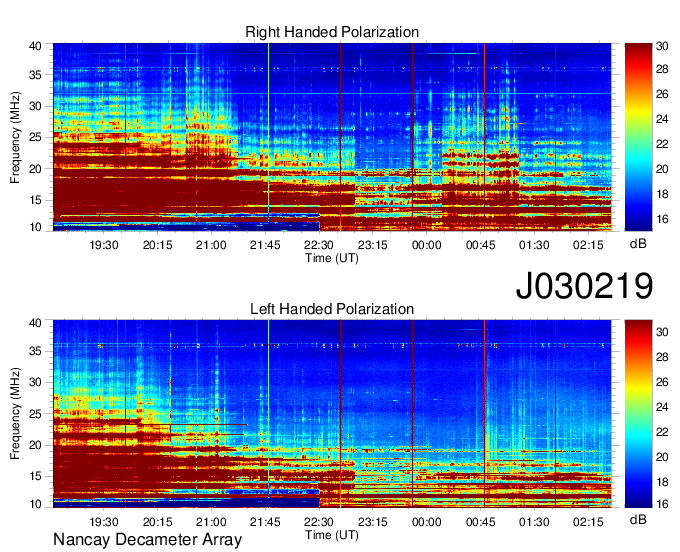Click "Frequency (MHz)" axis label of Right Handed plot
Screen dimensions: 680x552
coord(15,137)
